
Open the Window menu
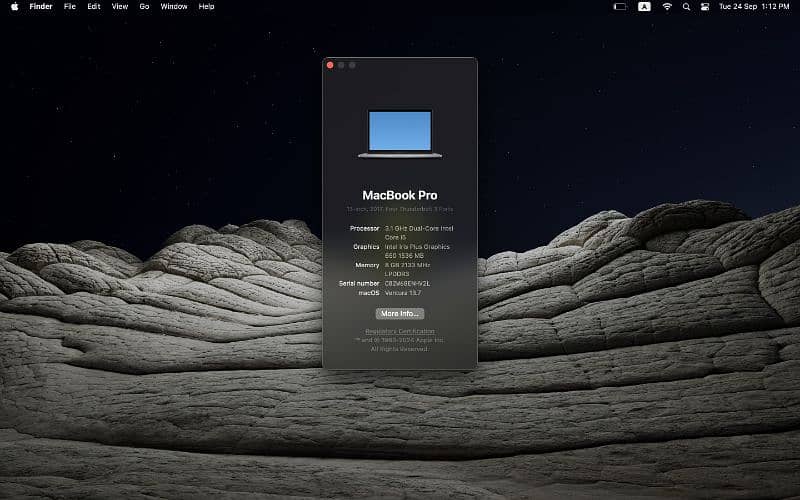click(x=174, y=6)
